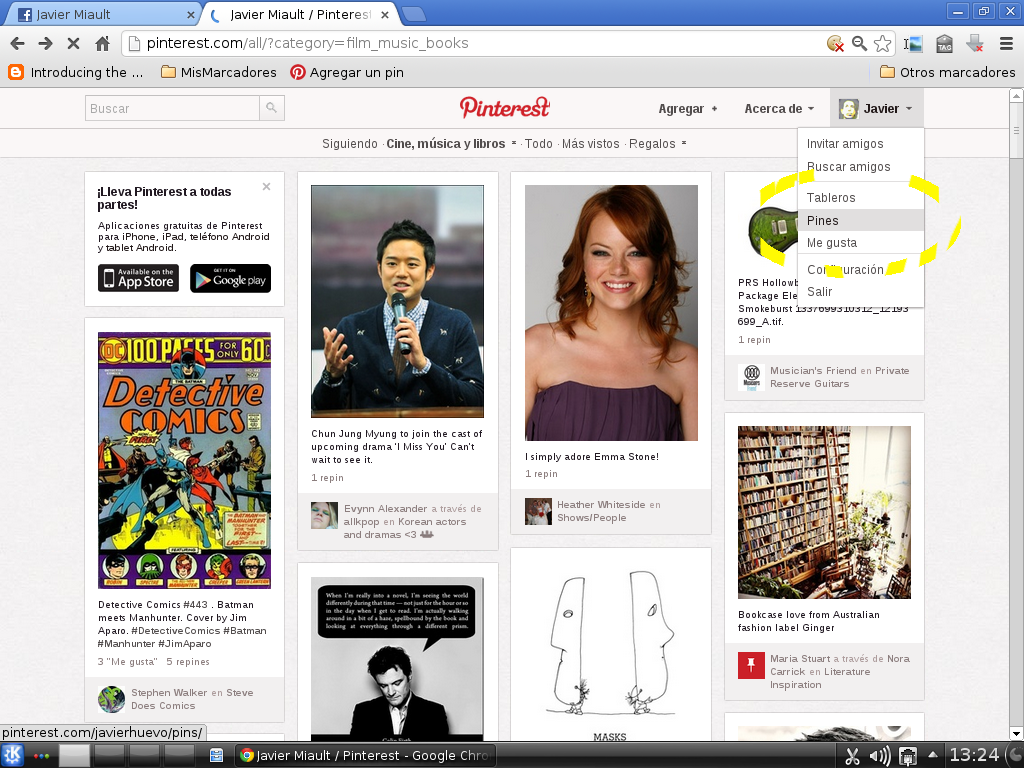Click the 'Private Reserve Guitars' board link
Image resolution: width=1024 pixels, height=768 pixels.
pos(839,377)
